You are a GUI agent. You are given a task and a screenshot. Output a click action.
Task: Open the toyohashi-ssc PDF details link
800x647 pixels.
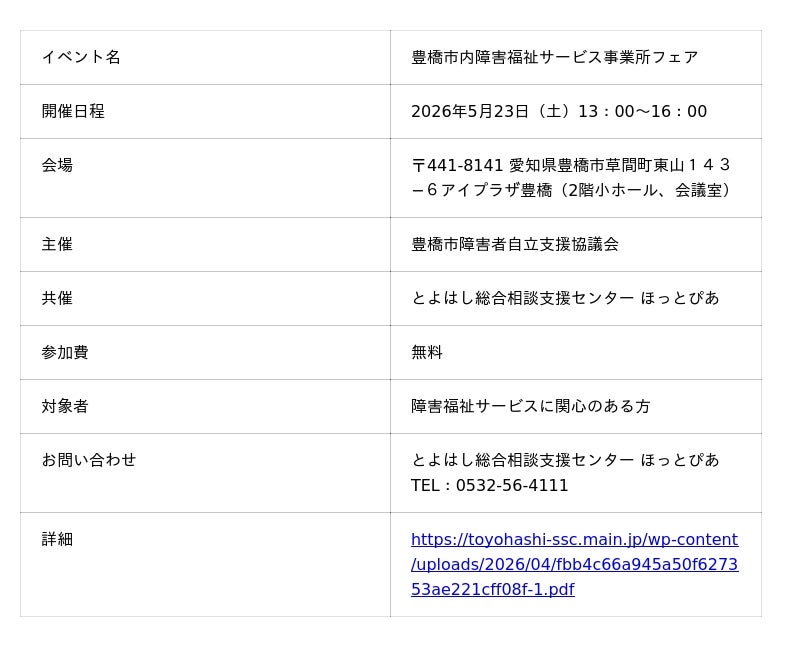pos(574,564)
